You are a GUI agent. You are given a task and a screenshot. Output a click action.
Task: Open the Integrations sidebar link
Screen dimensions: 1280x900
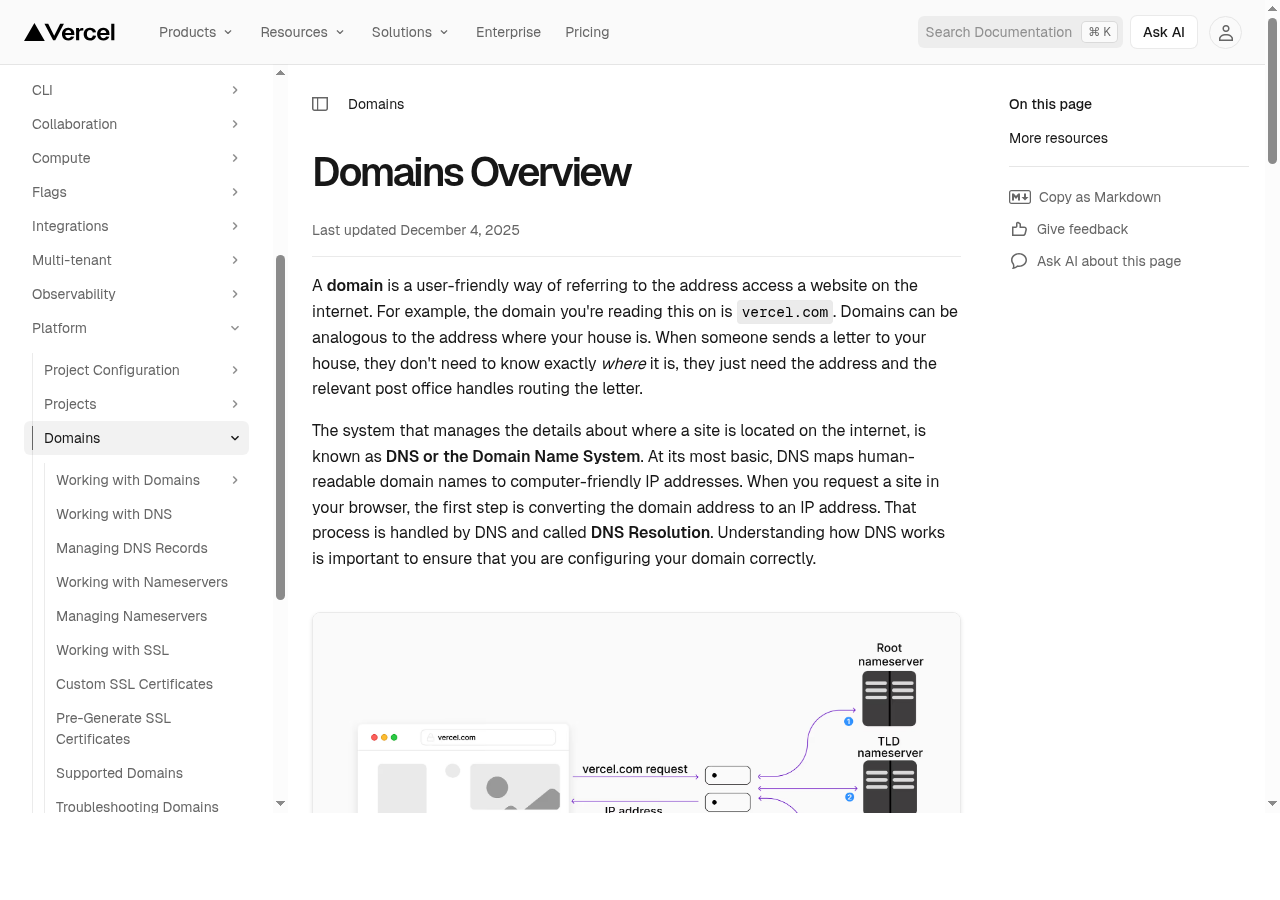(70, 226)
